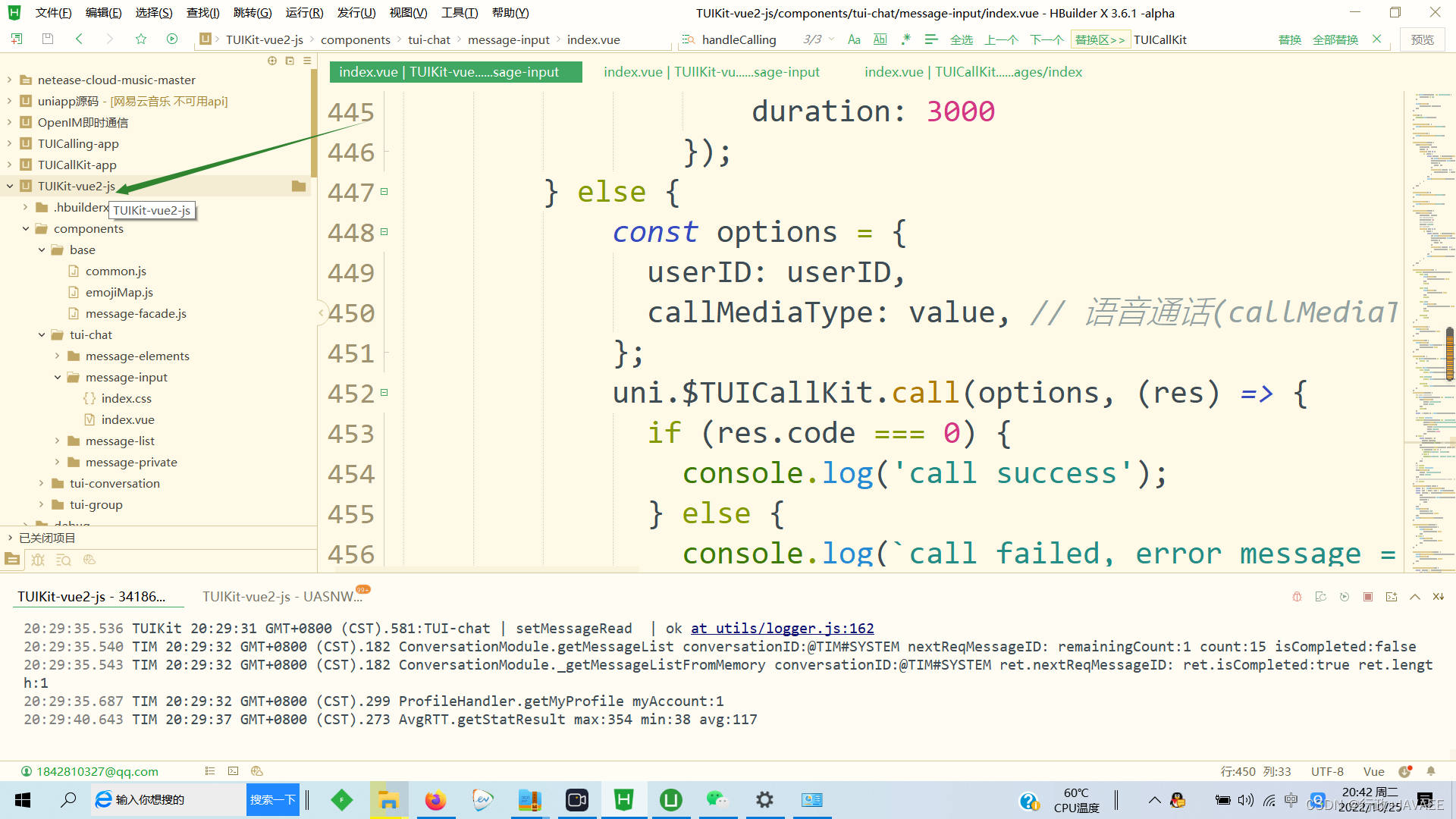Screen dimensions: 1456x819
Task: Fold code block at line 447
Action: point(384,192)
